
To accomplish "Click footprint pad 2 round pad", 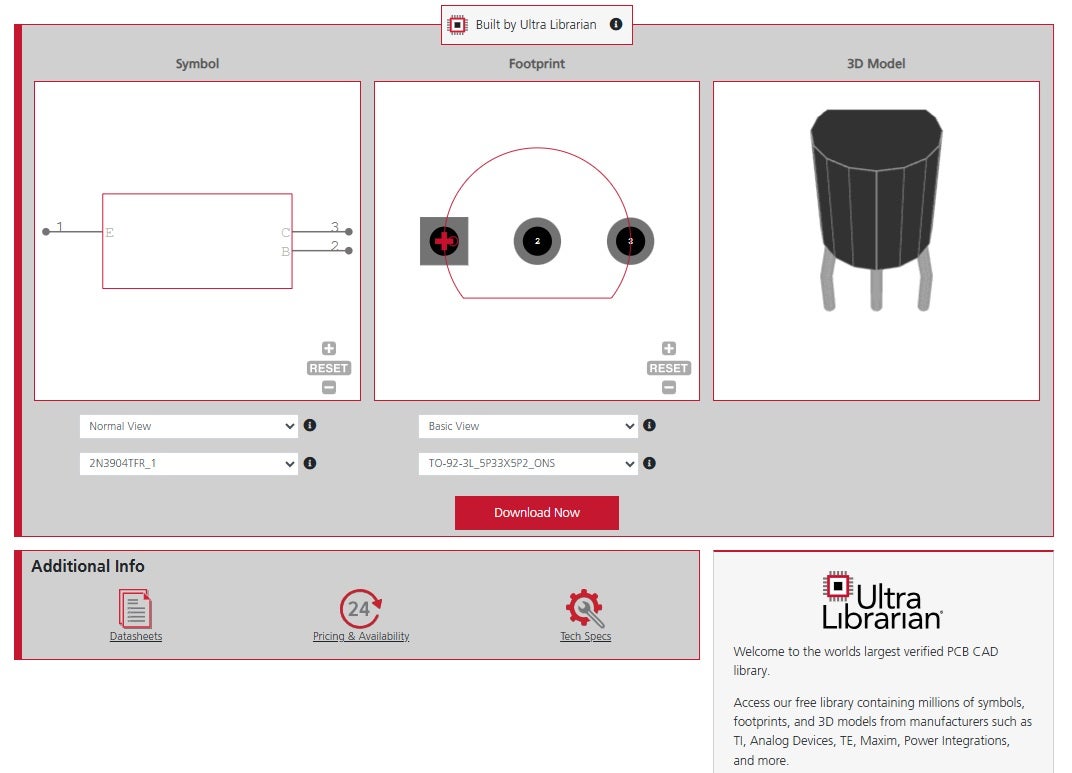I will 537,241.
